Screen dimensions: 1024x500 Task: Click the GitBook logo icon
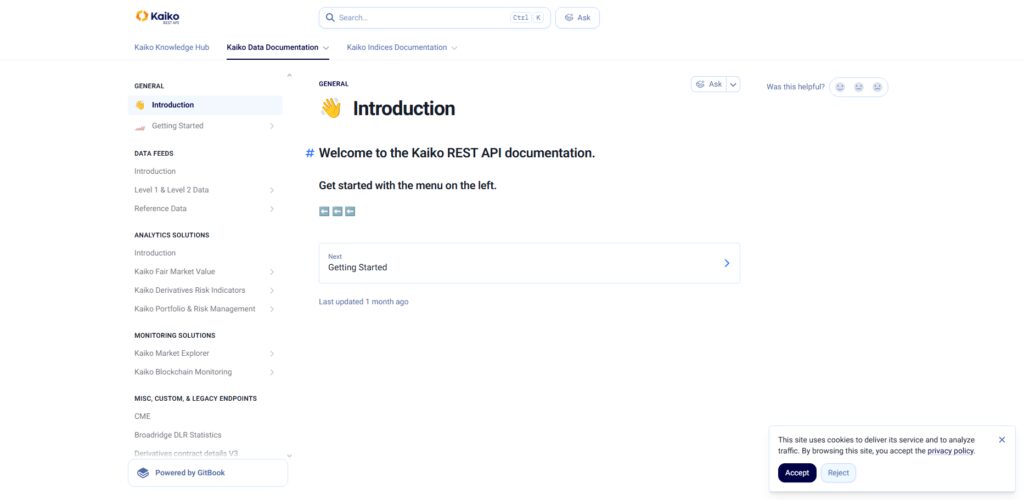pyautogui.click(x=143, y=473)
